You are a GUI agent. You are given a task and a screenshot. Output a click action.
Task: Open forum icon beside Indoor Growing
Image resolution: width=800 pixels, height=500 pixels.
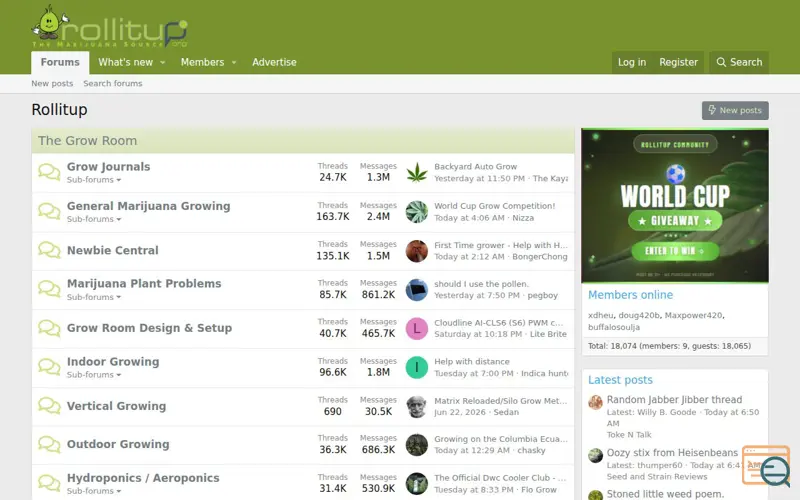(x=49, y=367)
